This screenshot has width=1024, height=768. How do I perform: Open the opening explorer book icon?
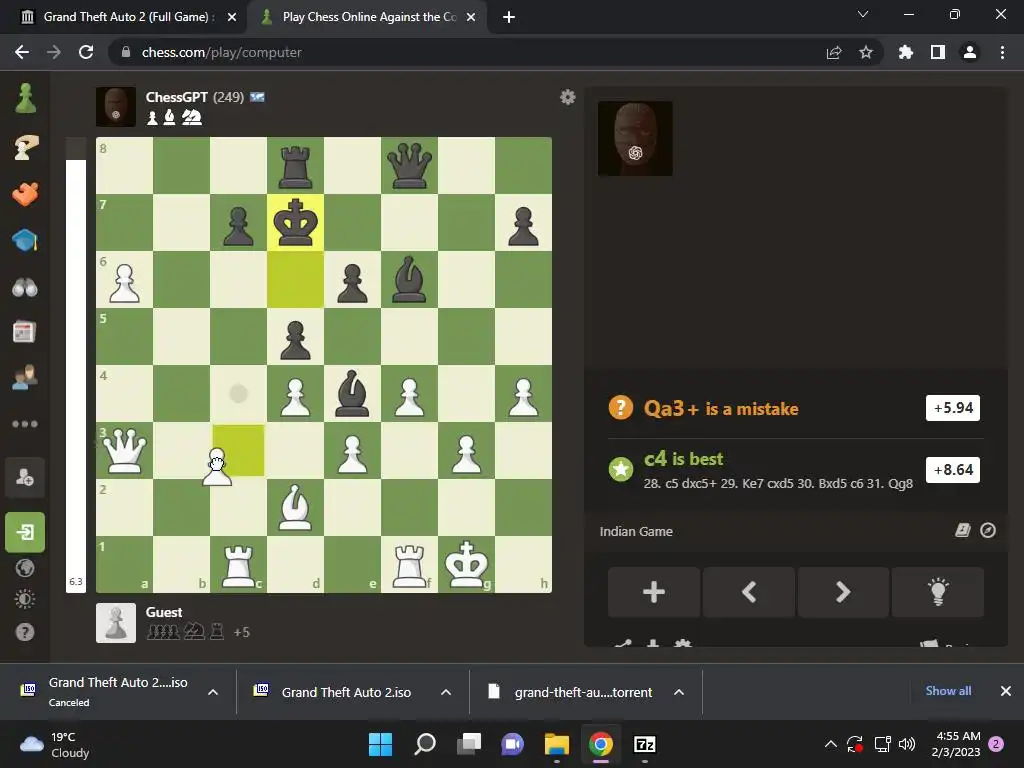[x=963, y=530]
